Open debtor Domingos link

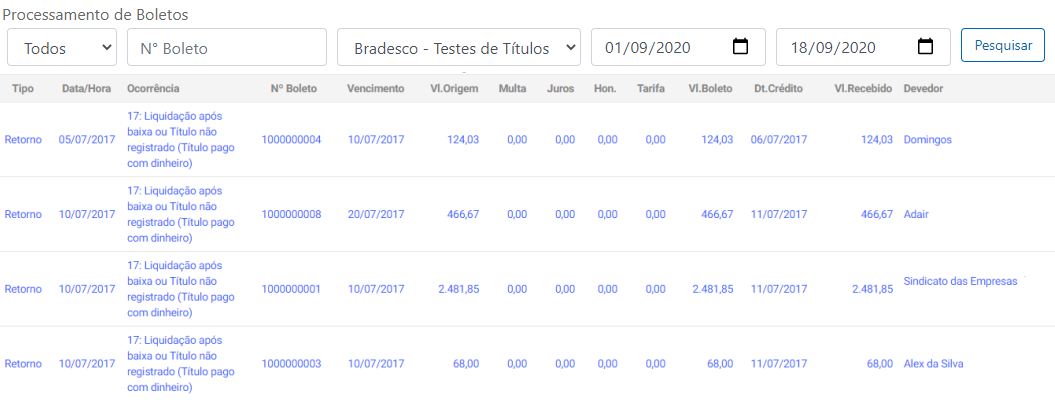tap(928, 140)
